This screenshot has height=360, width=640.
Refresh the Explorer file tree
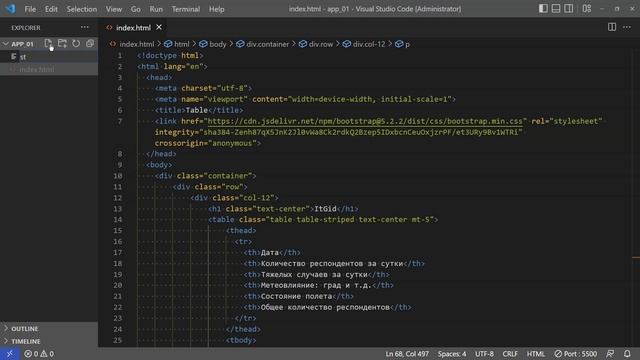(x=76, y=43)
